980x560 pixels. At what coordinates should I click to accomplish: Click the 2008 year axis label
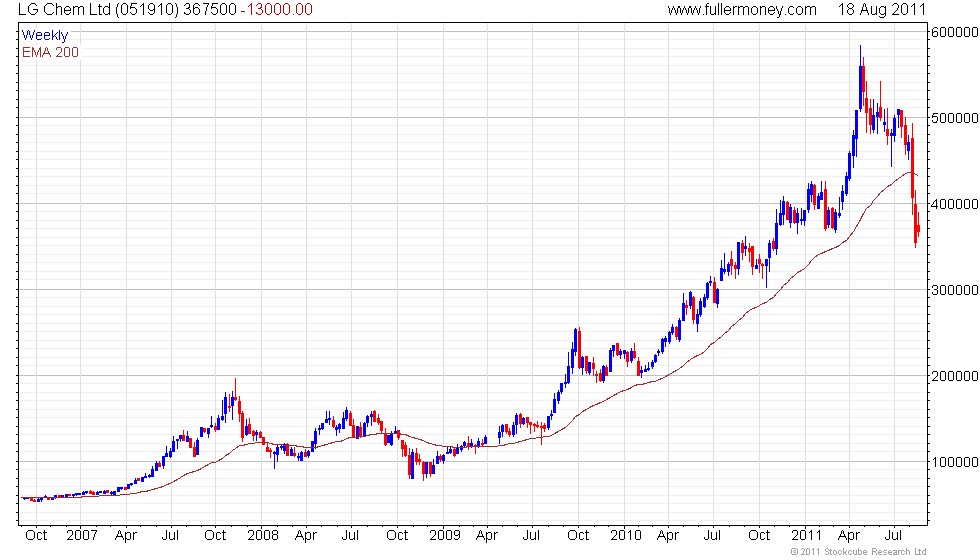click(x=262, y=535)
